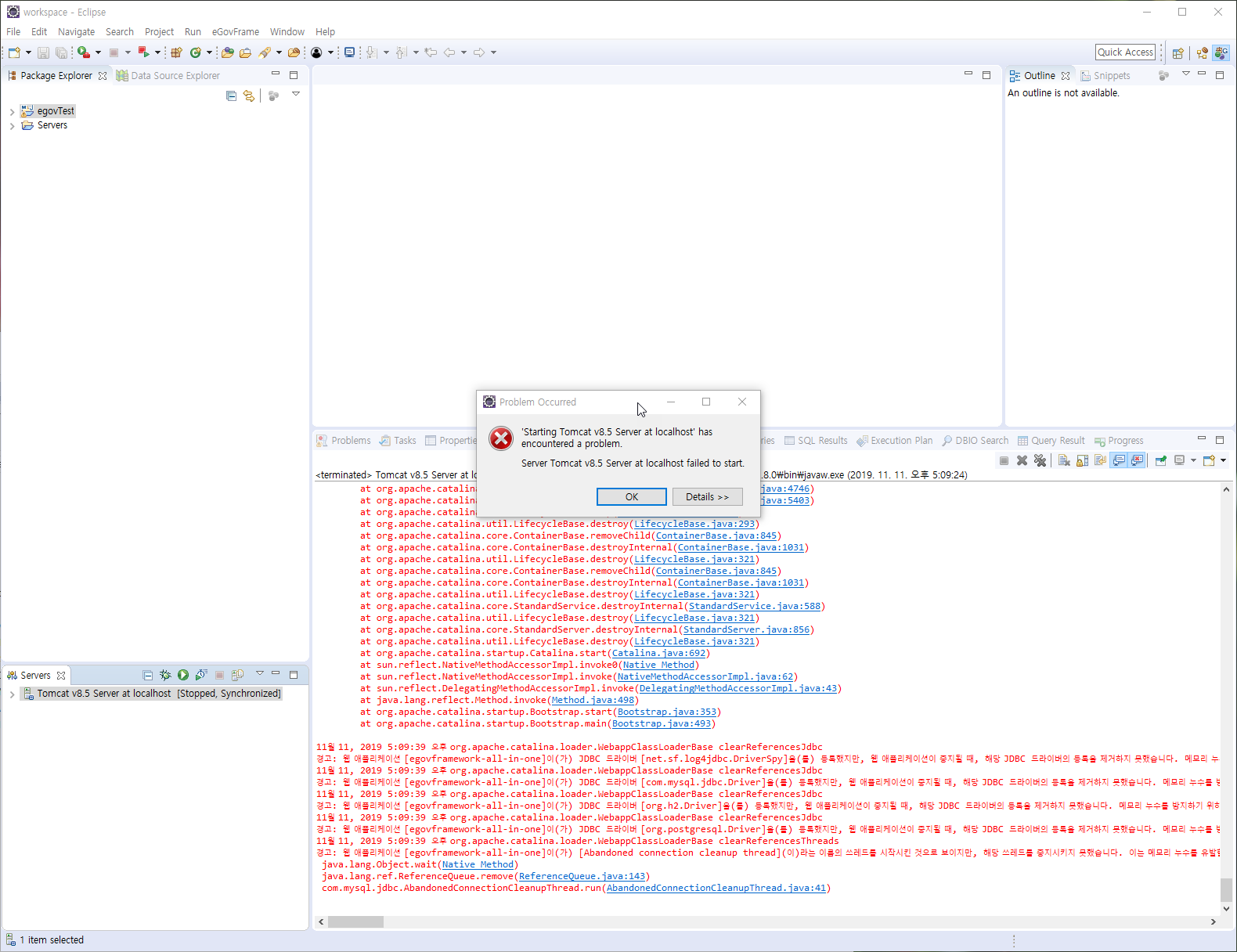This screenshot has height=952, width=1237.
Task: Click the Run on server toolbar icon
Action: 143,52
